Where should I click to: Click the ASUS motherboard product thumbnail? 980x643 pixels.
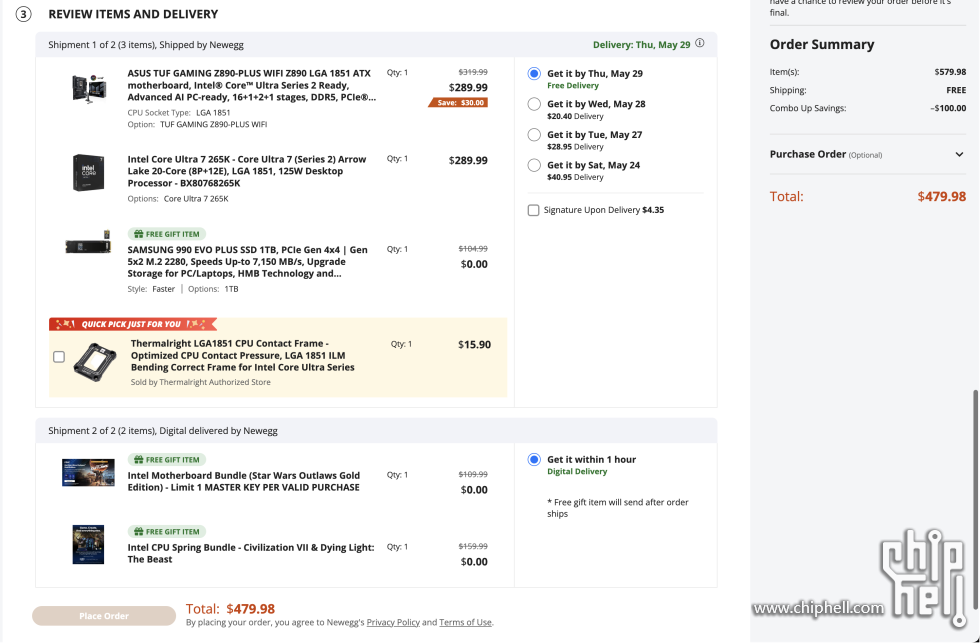[89, 87]
